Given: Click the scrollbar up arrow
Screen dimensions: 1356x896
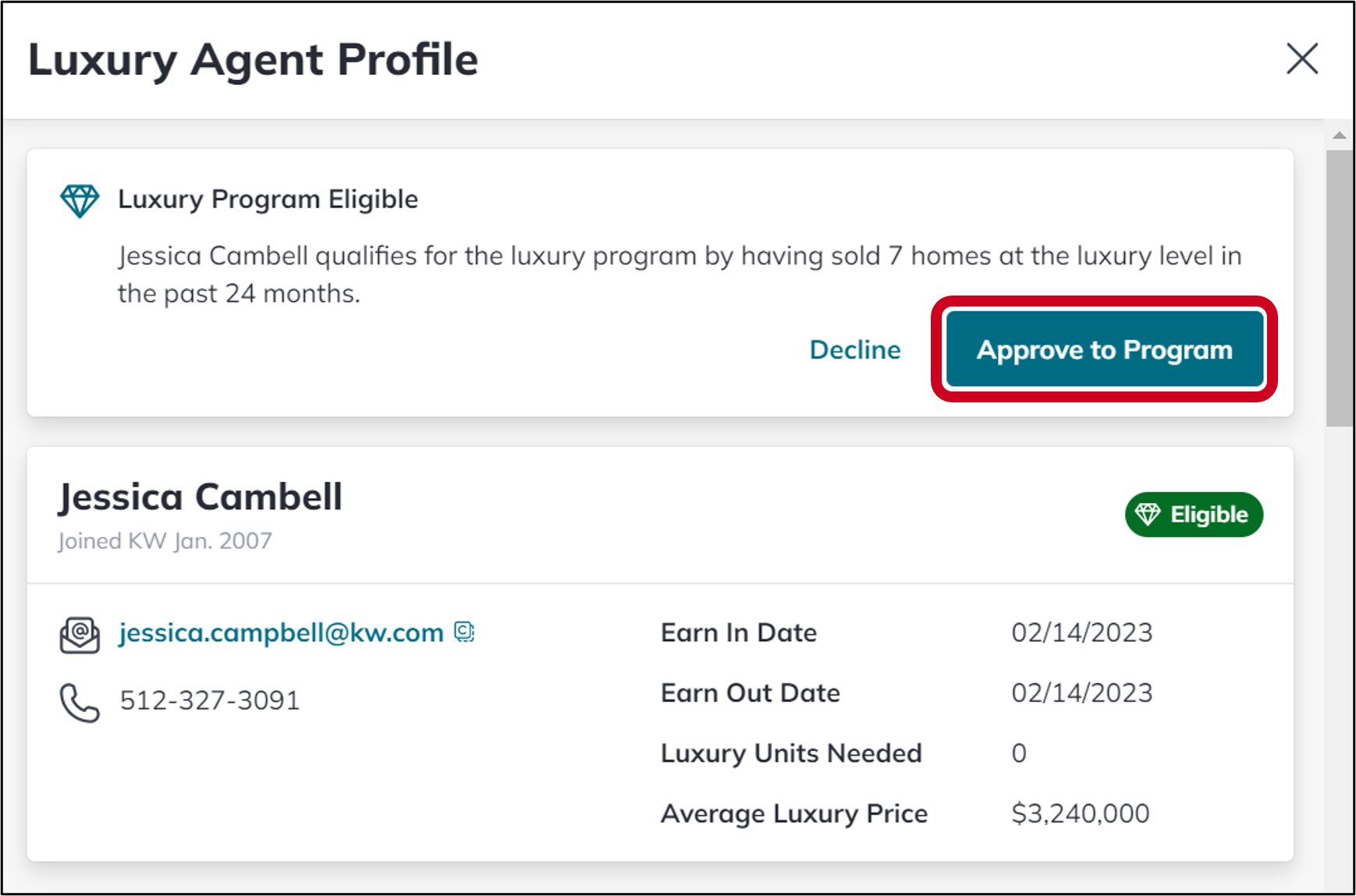Looking at the screenshot, I should [x=1340, y=135].
